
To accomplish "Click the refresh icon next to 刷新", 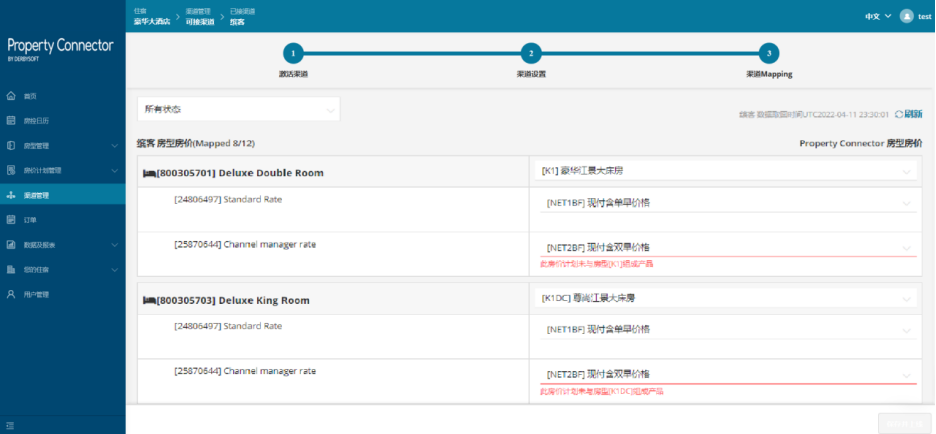I will click(x=898, y=114).
